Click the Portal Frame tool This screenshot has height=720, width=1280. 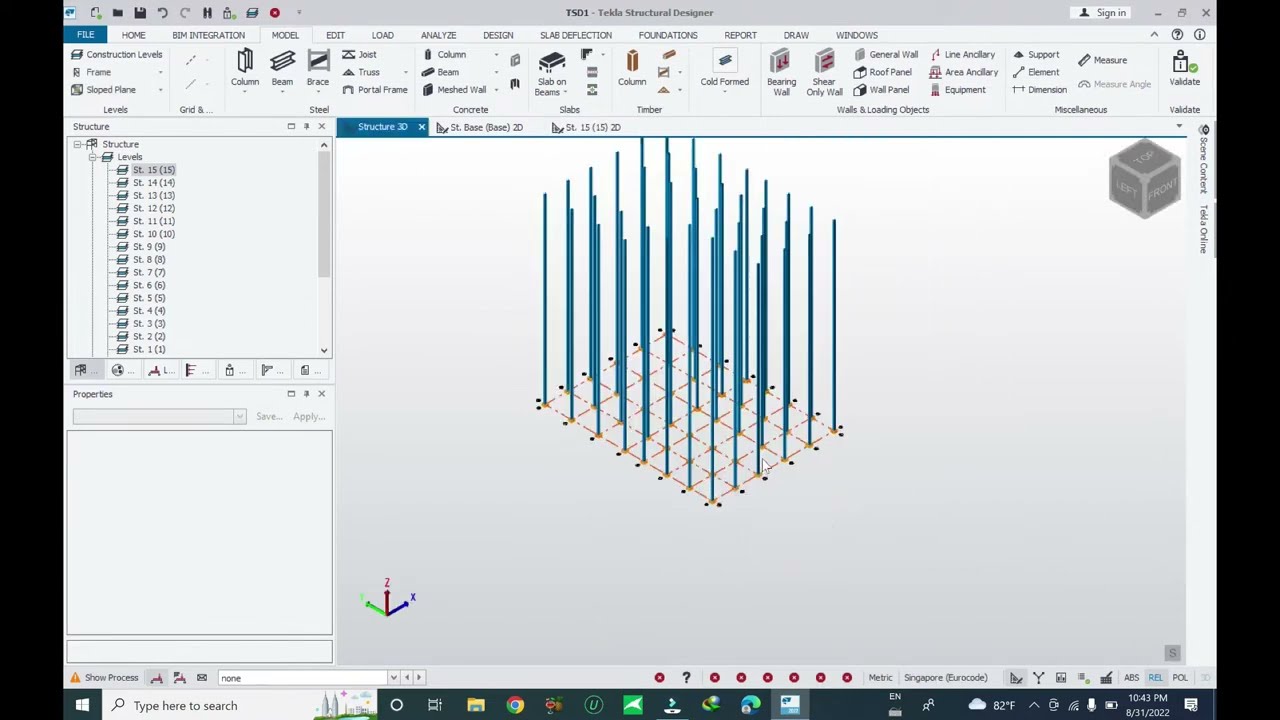click(375, 90)
